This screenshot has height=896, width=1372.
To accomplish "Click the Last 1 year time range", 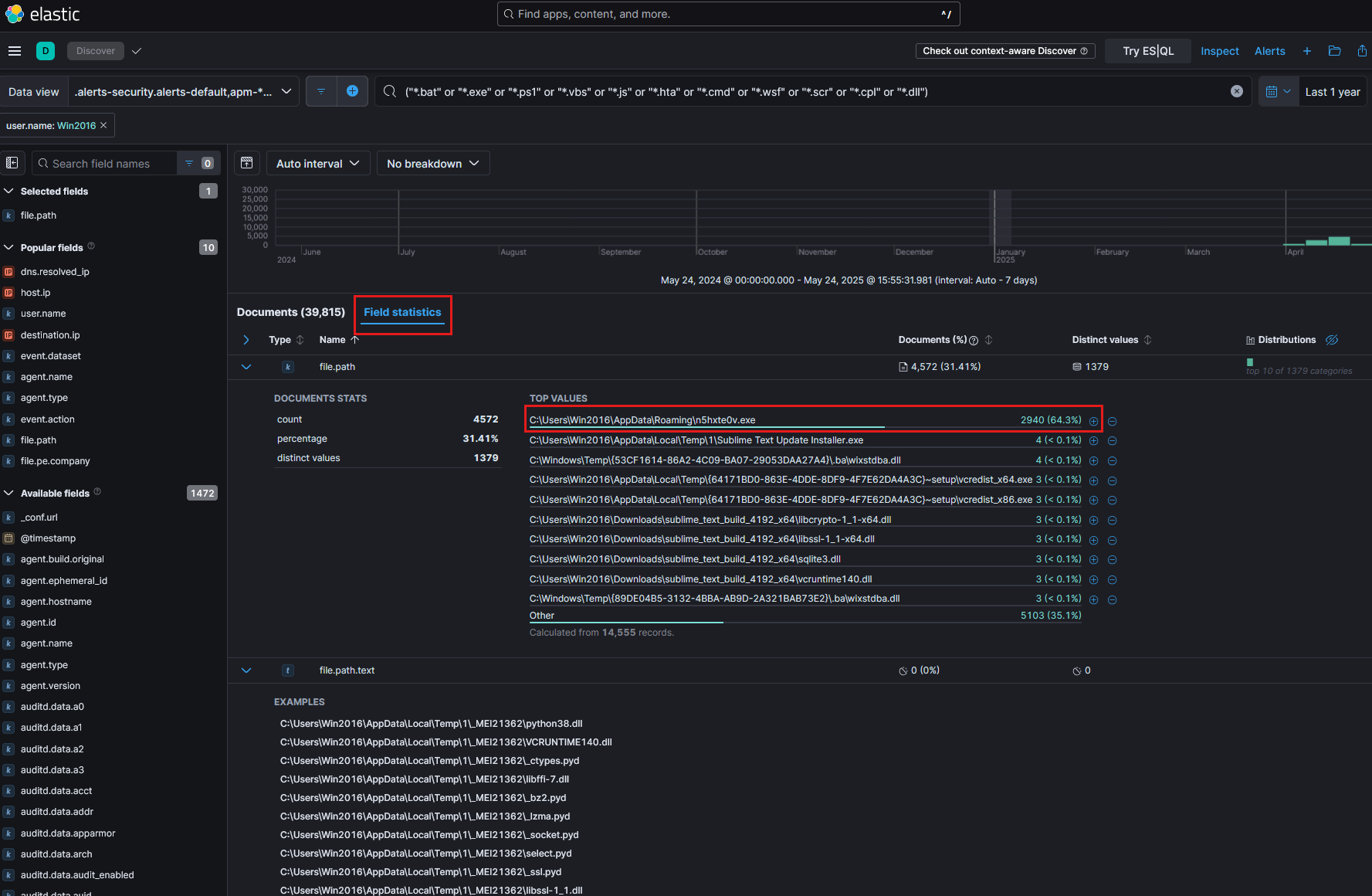I will tap(1333, 92).
